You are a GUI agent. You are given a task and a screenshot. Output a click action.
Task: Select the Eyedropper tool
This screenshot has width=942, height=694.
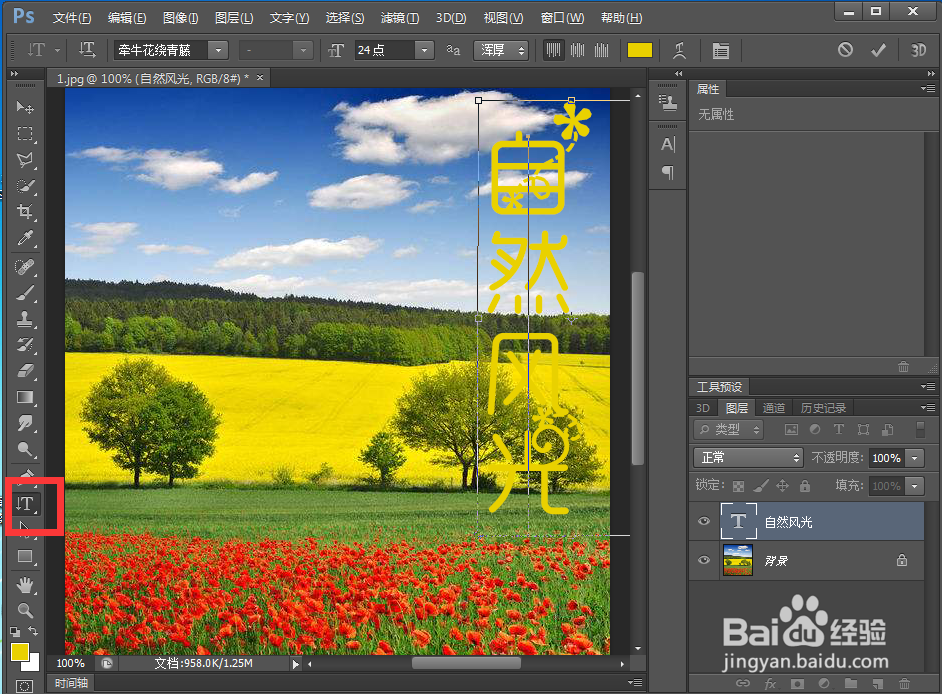tap(25, 238)
